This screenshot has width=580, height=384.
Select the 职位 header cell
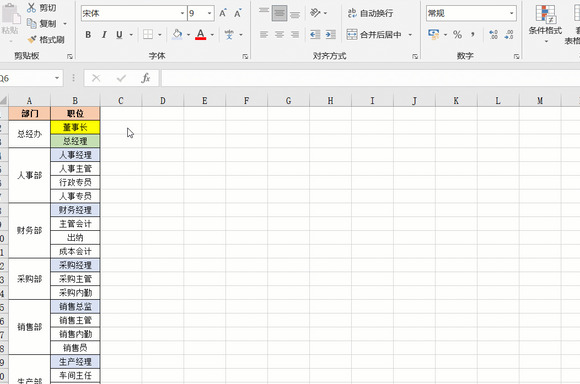[75, 113]
